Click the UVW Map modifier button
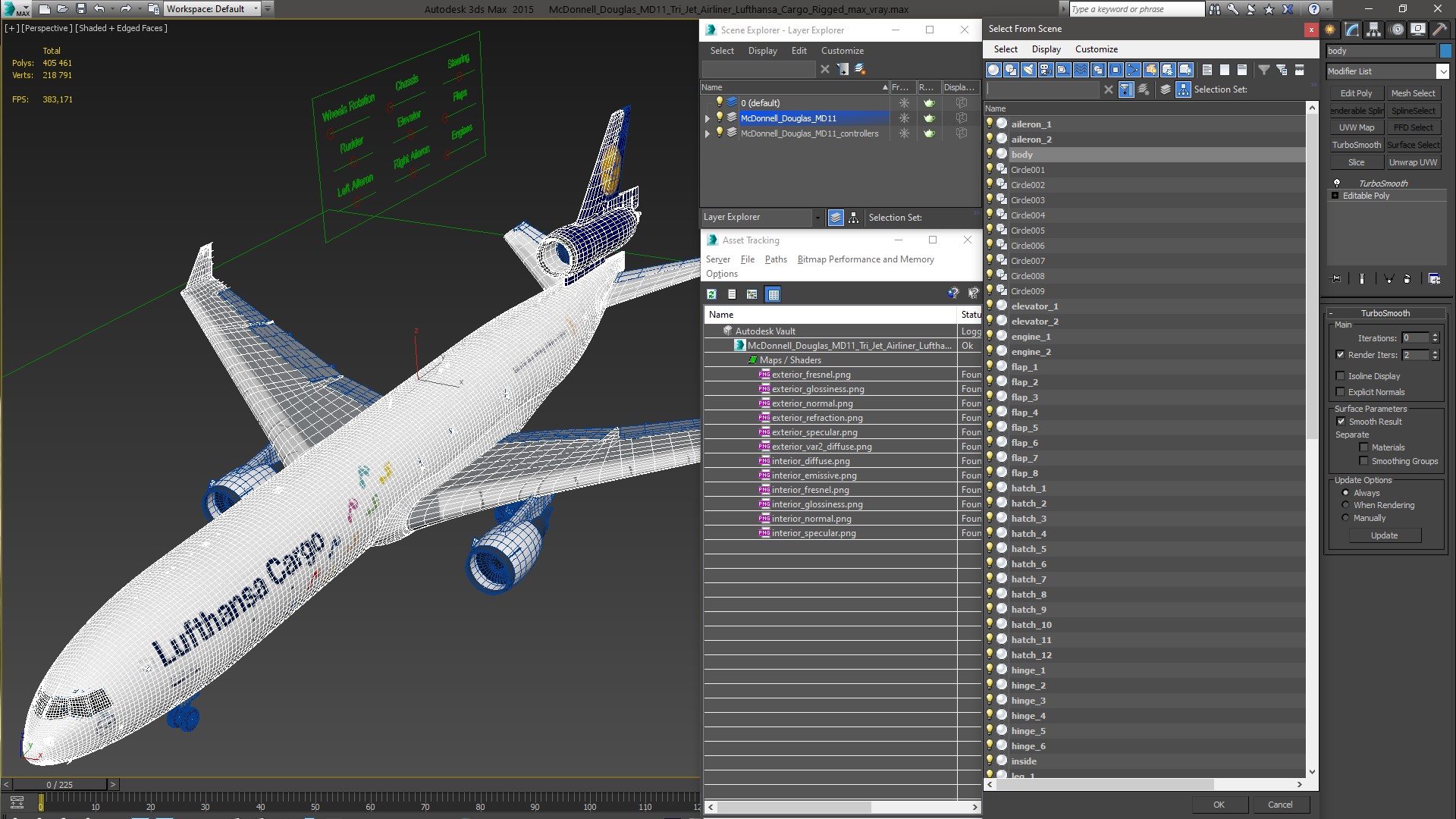Screen dimensions: 1456x819 [x=1356, y=127]
